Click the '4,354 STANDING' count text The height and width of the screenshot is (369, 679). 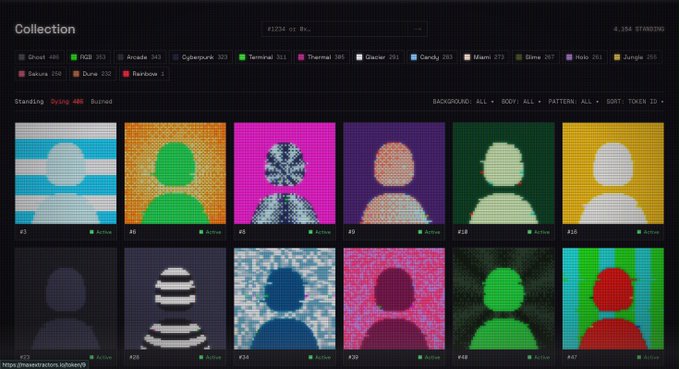[638, 29]
